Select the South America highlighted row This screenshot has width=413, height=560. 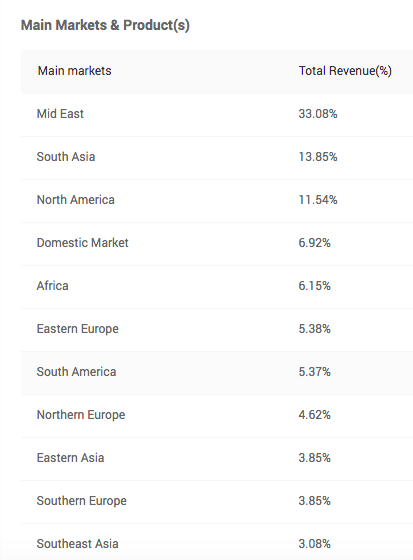[x=217, y=373]
